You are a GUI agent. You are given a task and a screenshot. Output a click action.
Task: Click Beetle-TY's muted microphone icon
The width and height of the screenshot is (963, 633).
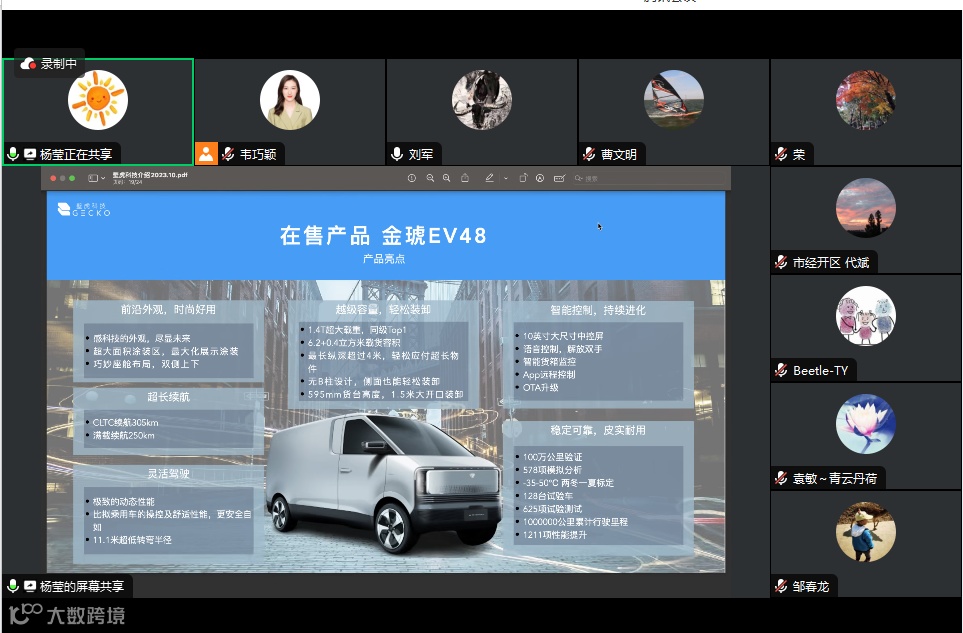tap(781, 370)
